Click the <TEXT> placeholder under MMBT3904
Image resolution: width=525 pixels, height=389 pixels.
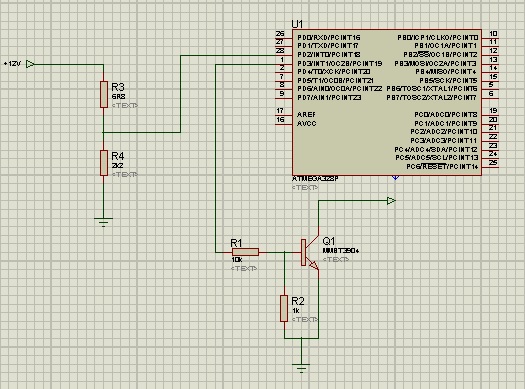point(336,259)
